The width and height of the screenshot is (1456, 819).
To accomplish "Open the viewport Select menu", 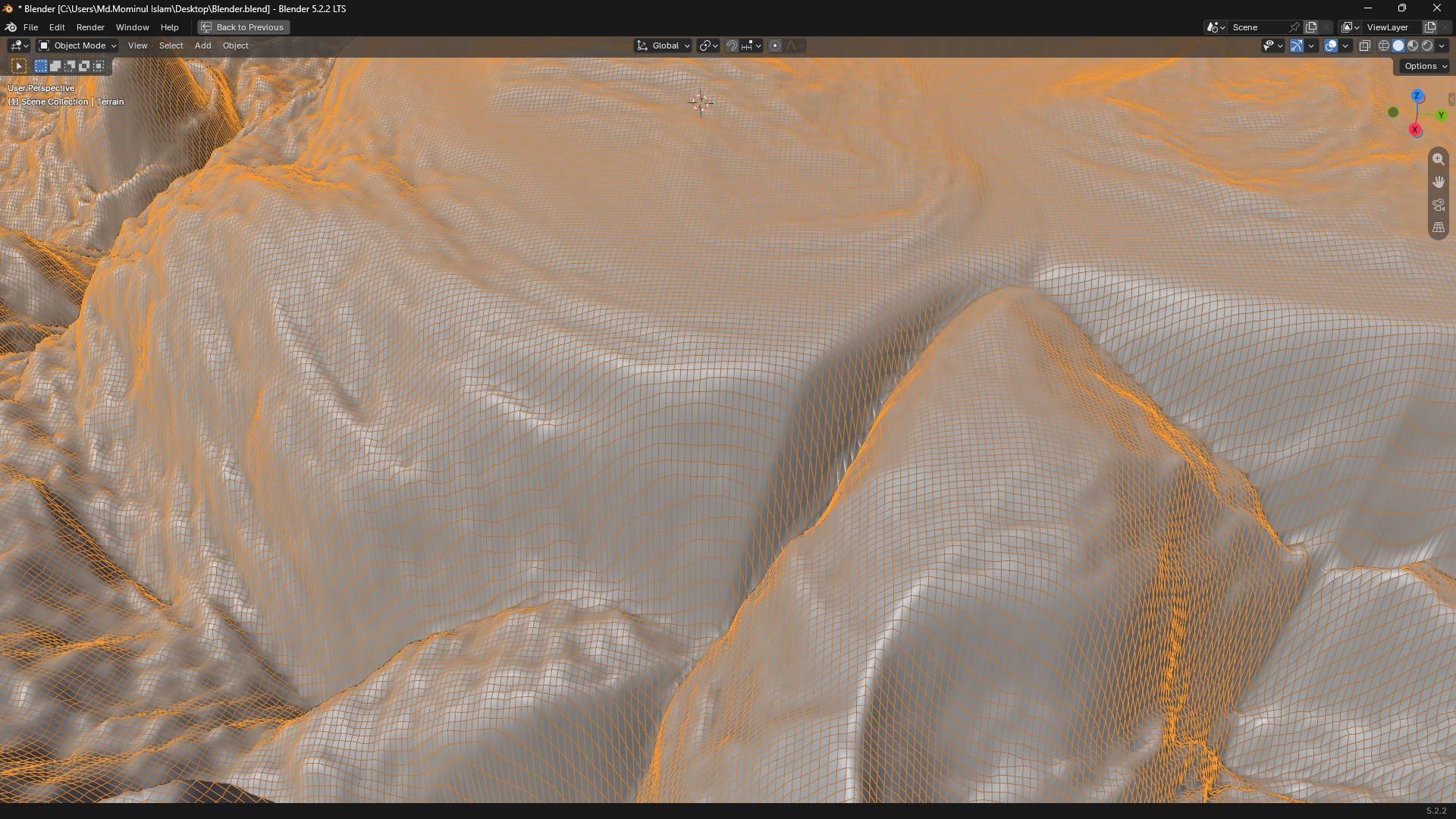I will [x=171, y=45].
